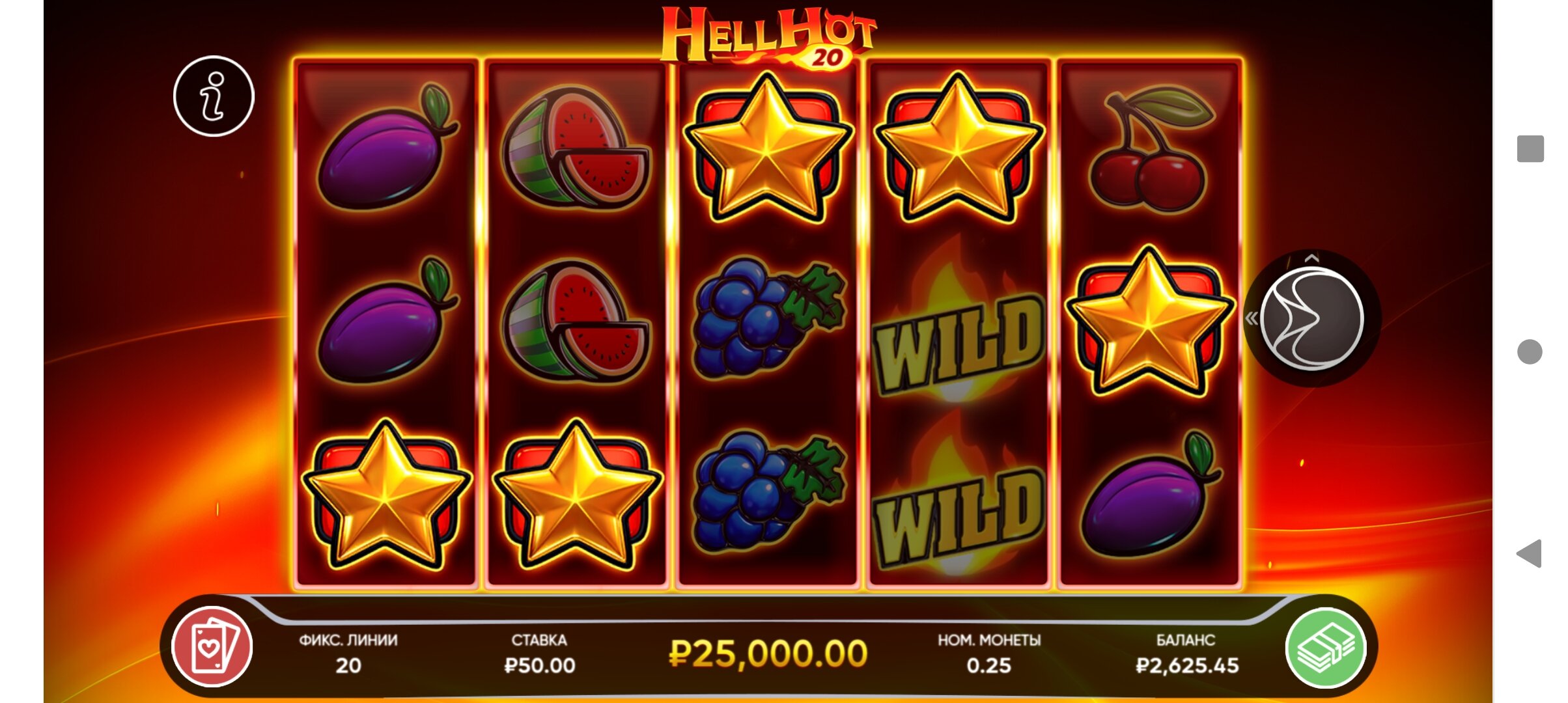Image resolution: width=1568 pixels, height=703 pixels.
Task: Open the game info button
Action: 214,96
